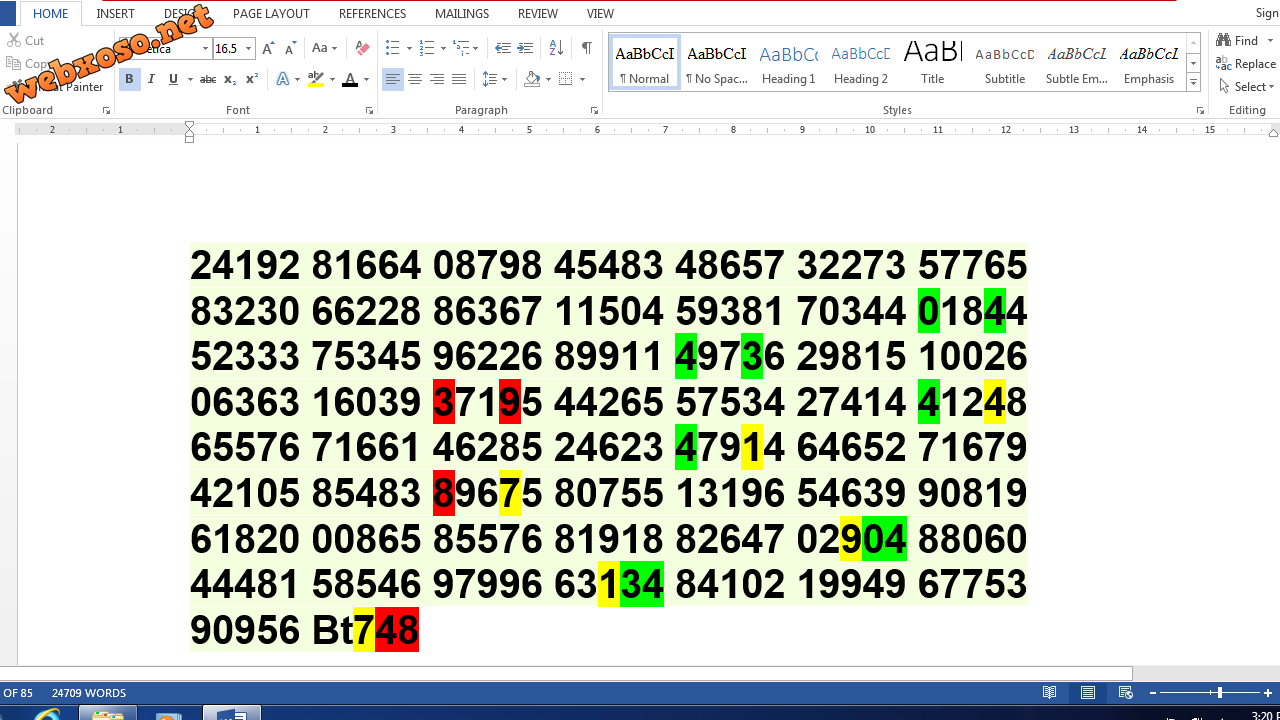Viewport: 1280px width, 720px height.
Task: Open the font size dropdown
Action: pos(248,48)
